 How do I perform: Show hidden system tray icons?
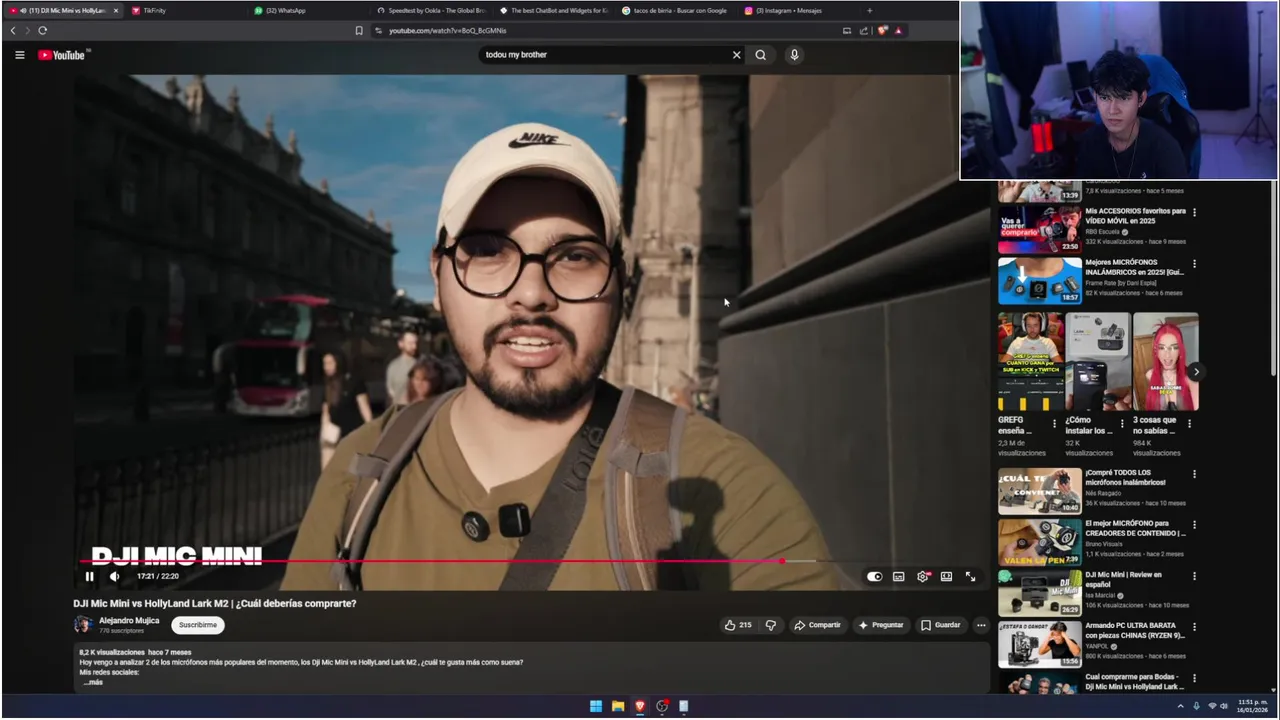1180,706
